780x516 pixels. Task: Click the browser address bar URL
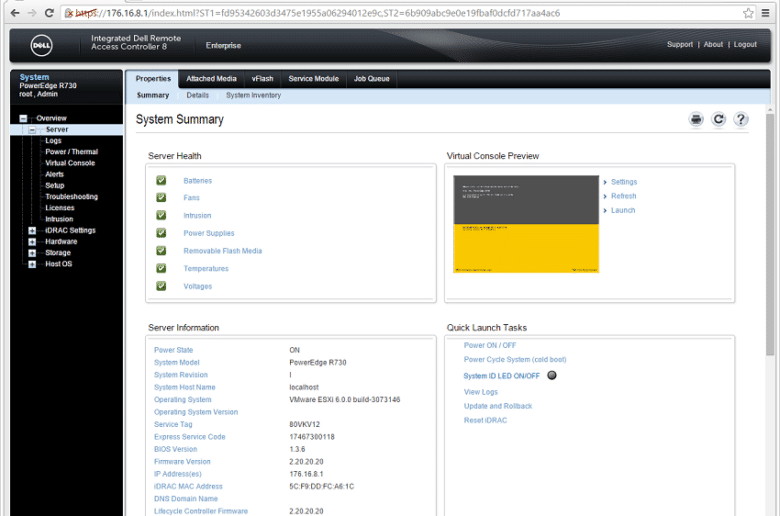click(x=318, y=13)
